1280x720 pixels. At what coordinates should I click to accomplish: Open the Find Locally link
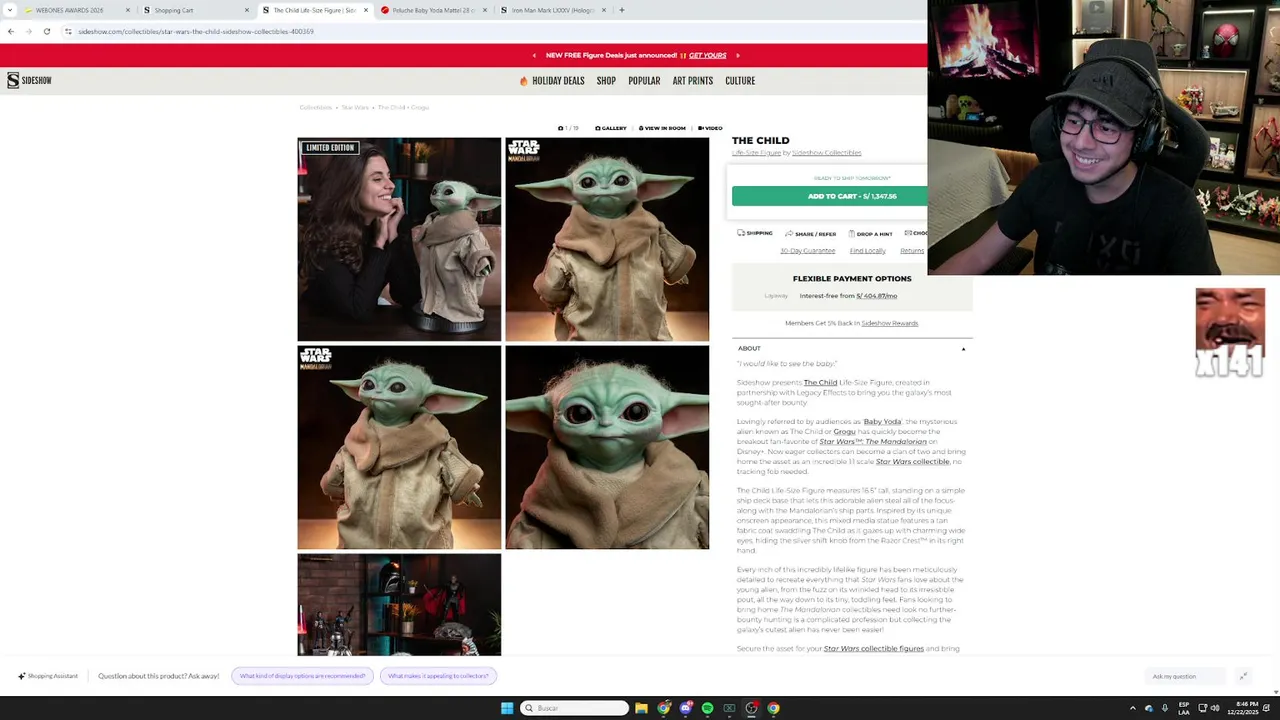(868, 251)
